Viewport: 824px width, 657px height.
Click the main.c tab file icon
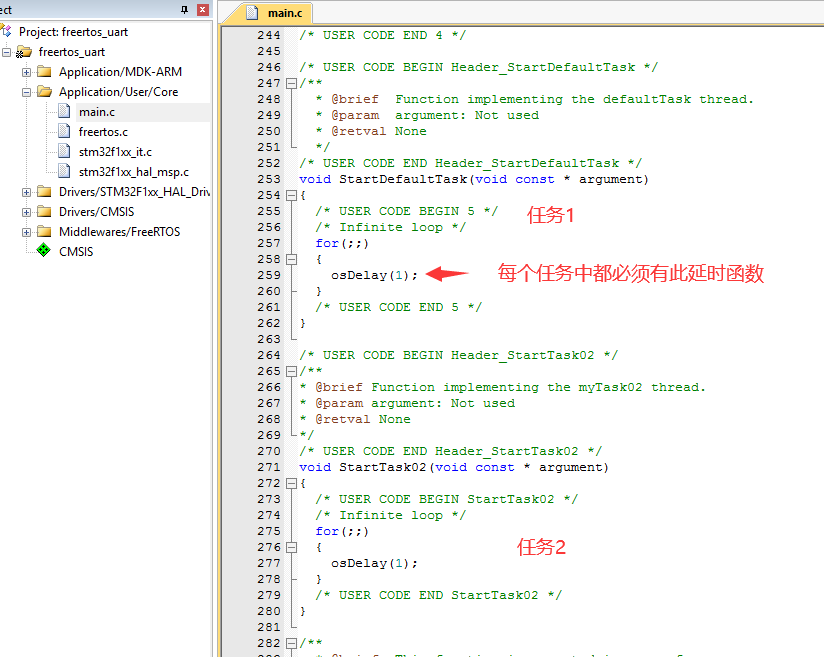tap(252, 13)
